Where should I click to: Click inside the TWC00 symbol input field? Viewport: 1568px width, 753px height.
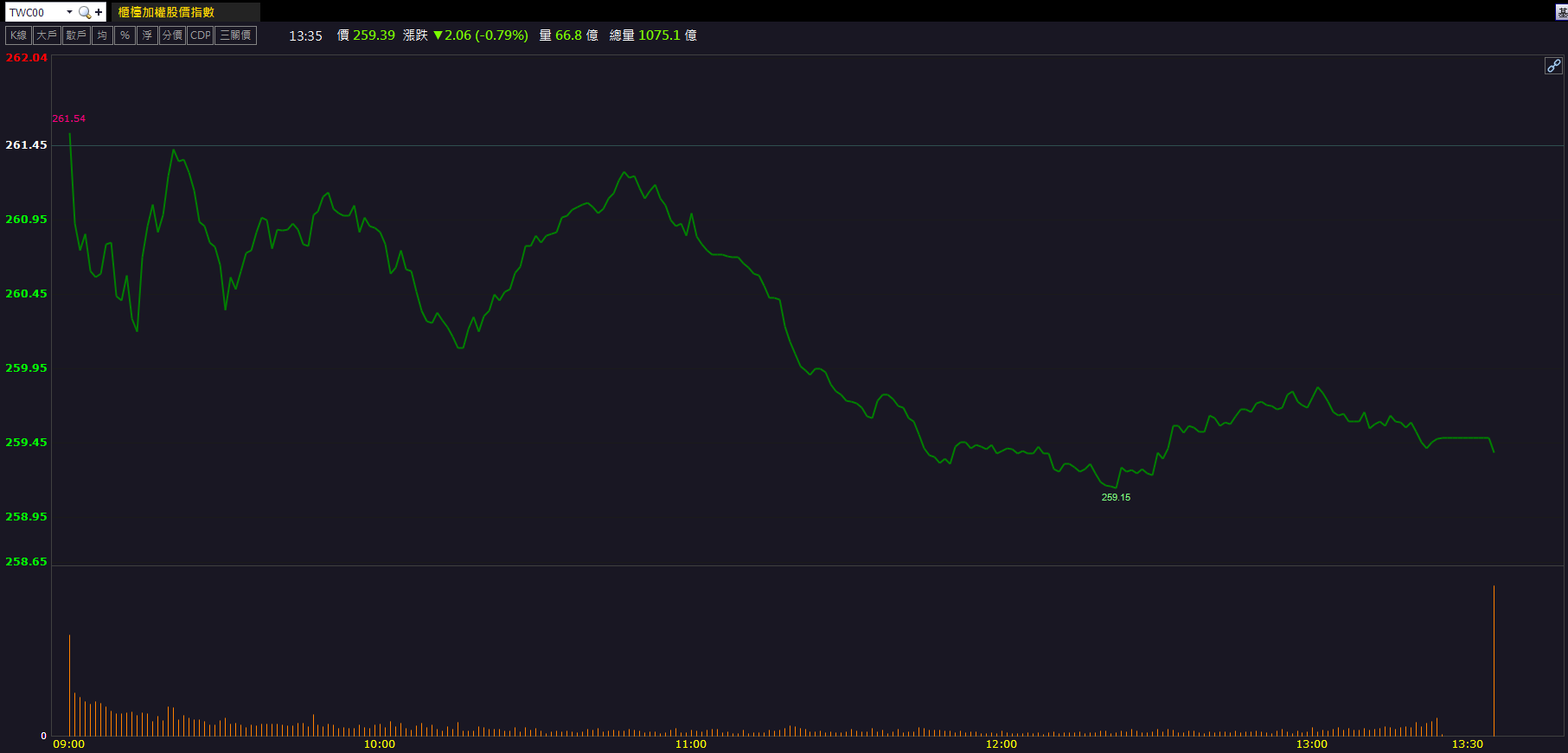point(35,12)
